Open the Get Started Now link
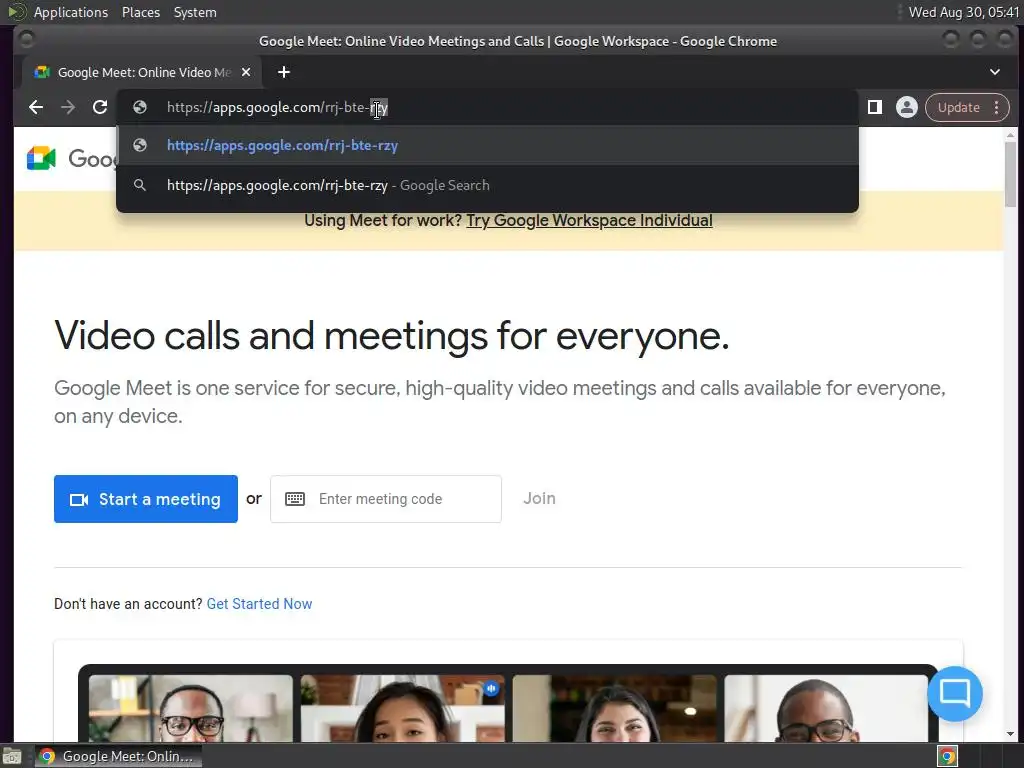Screen dimensions: 1024x768 (259, 603)
